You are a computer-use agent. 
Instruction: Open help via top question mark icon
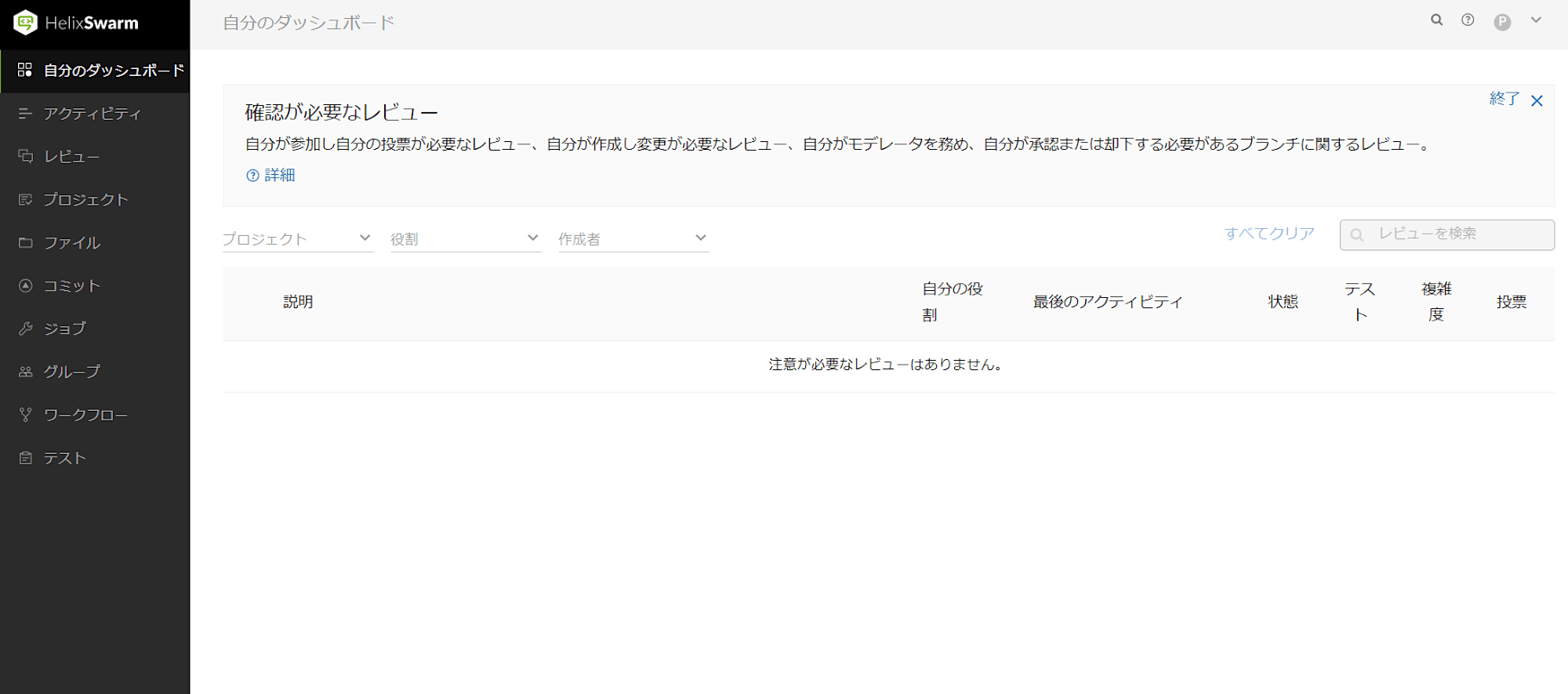point(1468,20)
